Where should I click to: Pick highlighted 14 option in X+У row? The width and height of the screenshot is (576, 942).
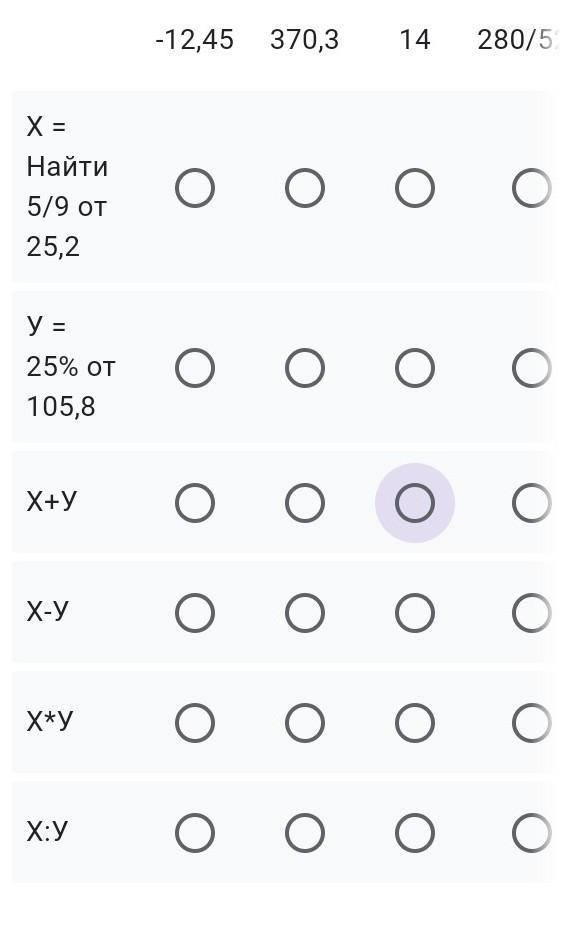click(x=414, y=503)
